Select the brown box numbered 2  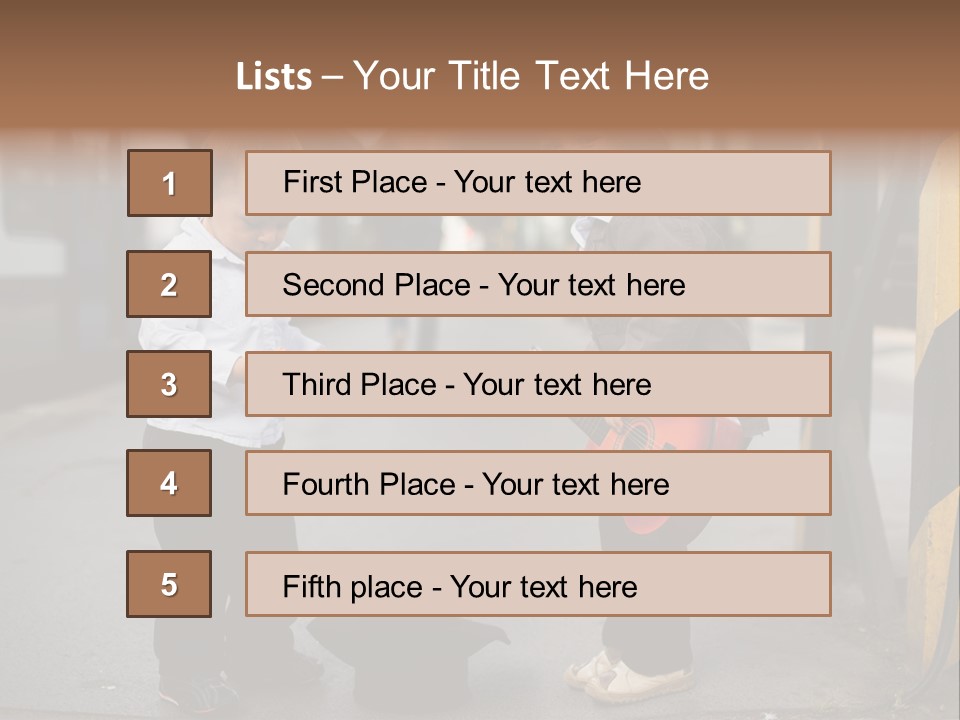(169, 284)
